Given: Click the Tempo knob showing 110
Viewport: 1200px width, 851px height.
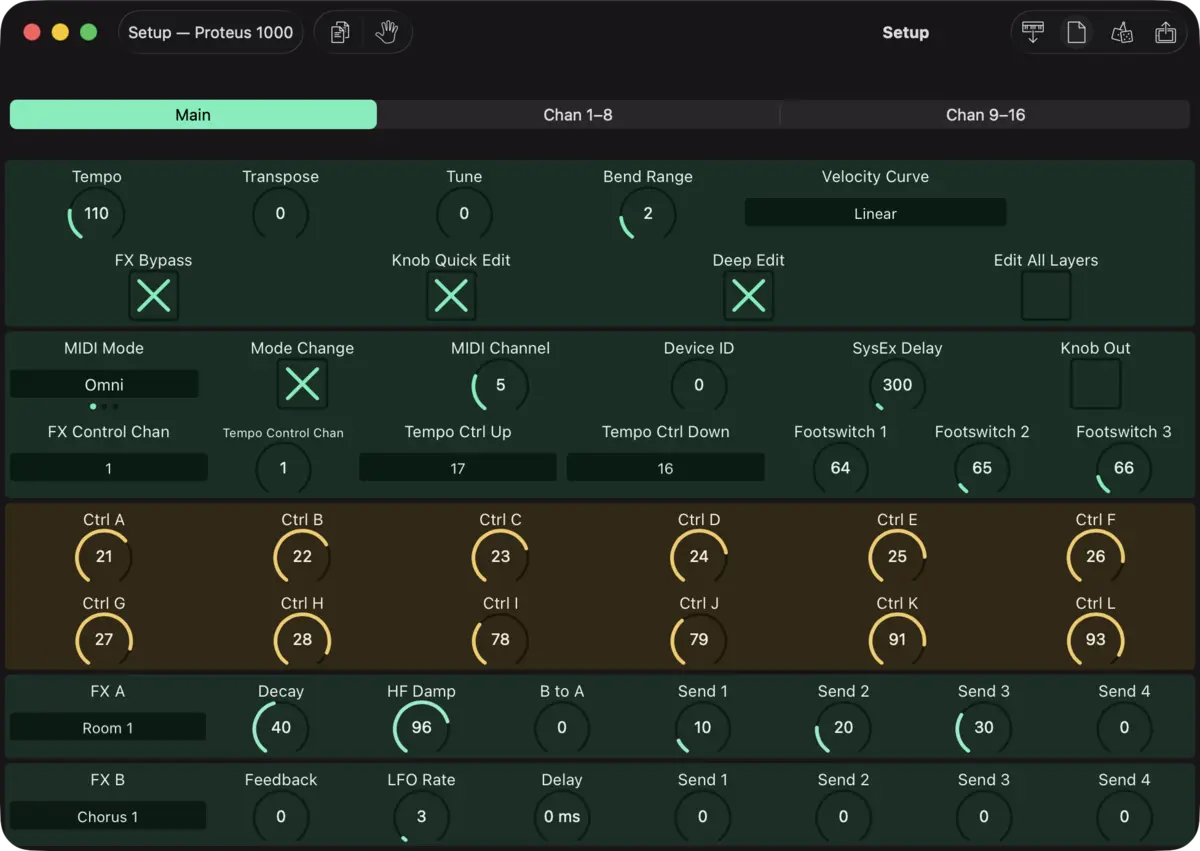Looking at the screenshot, I should tap(97, 213).
